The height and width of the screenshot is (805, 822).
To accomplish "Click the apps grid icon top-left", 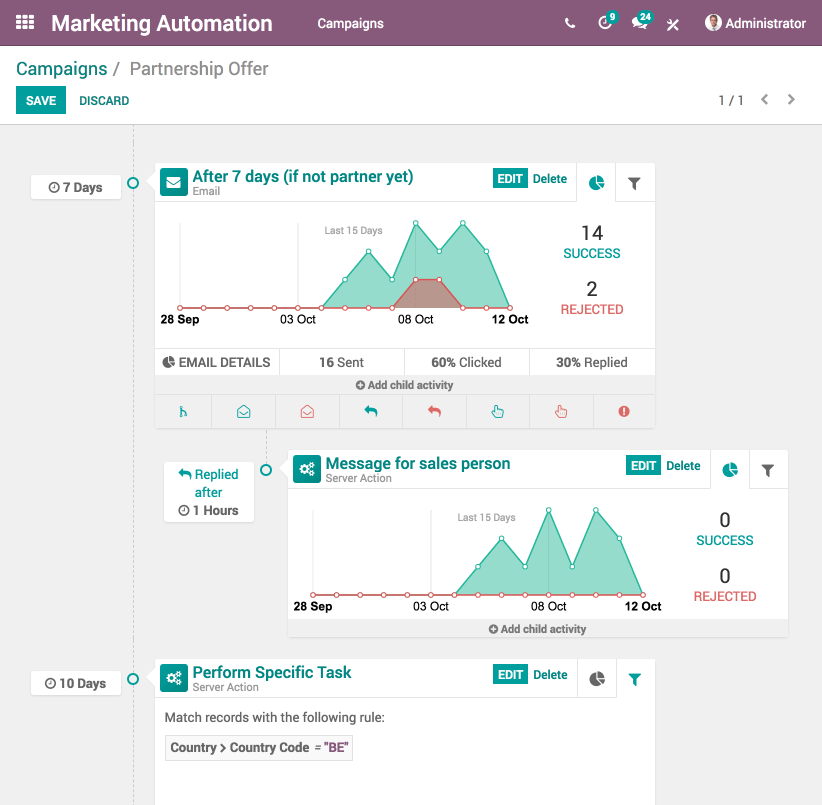I will click(x=24, y=22).
